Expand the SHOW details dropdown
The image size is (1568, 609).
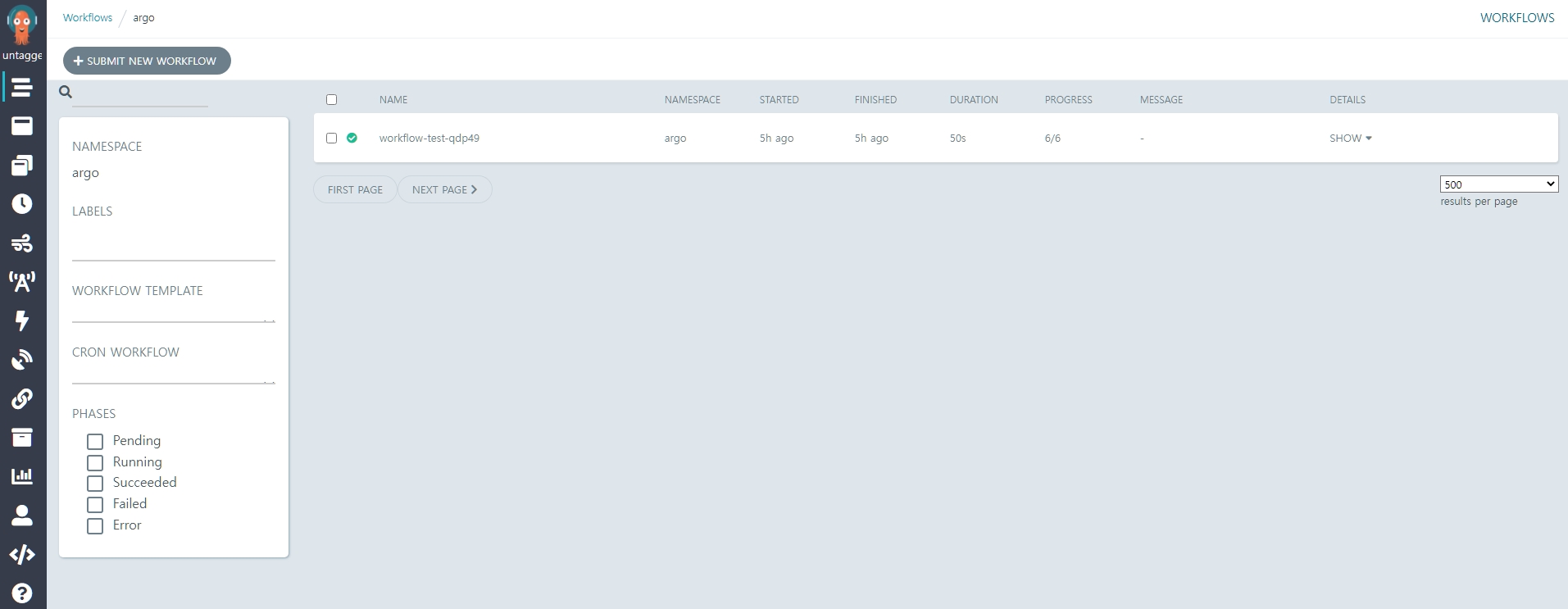[x=1350, y=139]
